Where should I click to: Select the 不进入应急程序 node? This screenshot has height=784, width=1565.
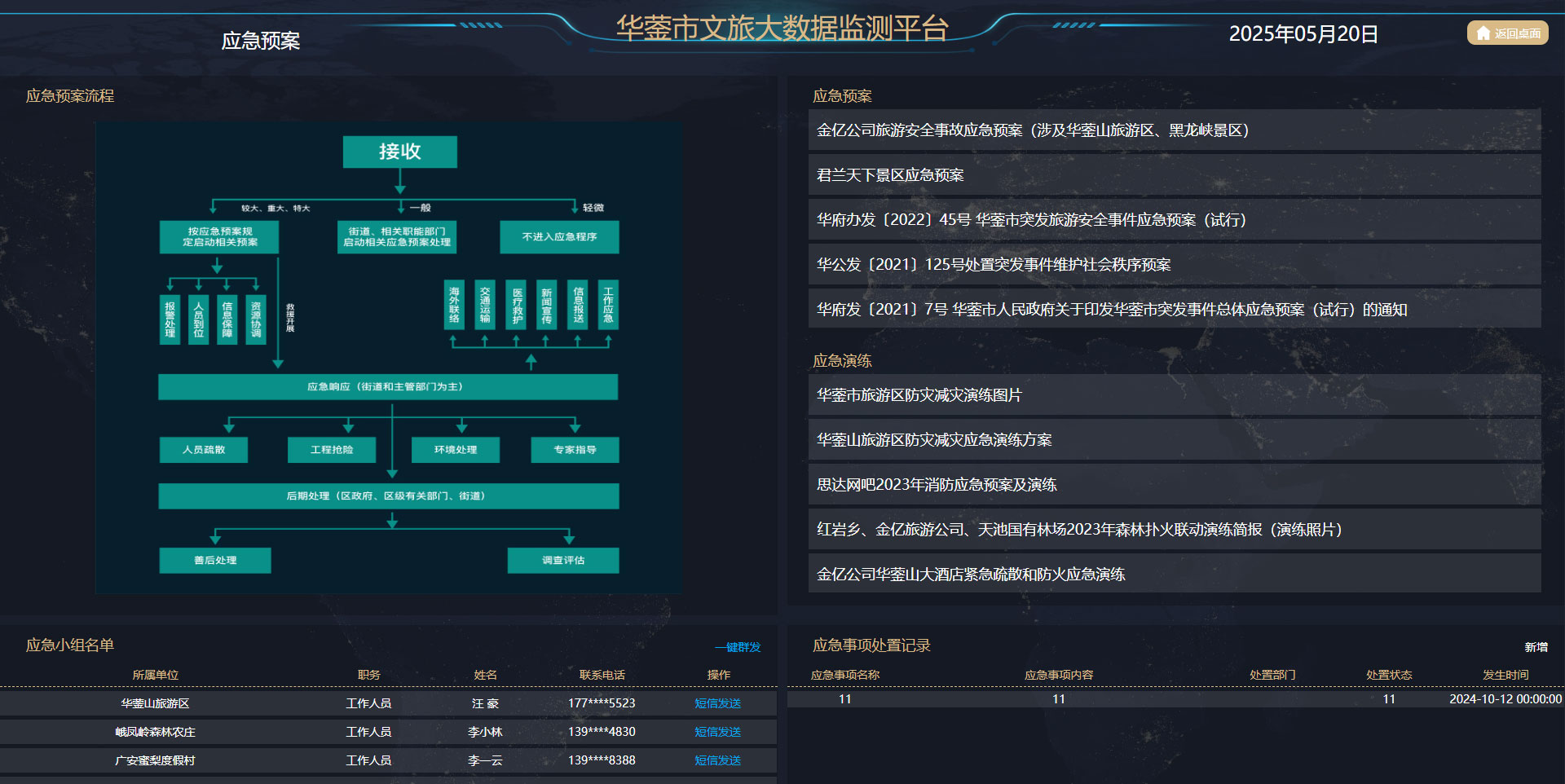pos(559,236)
